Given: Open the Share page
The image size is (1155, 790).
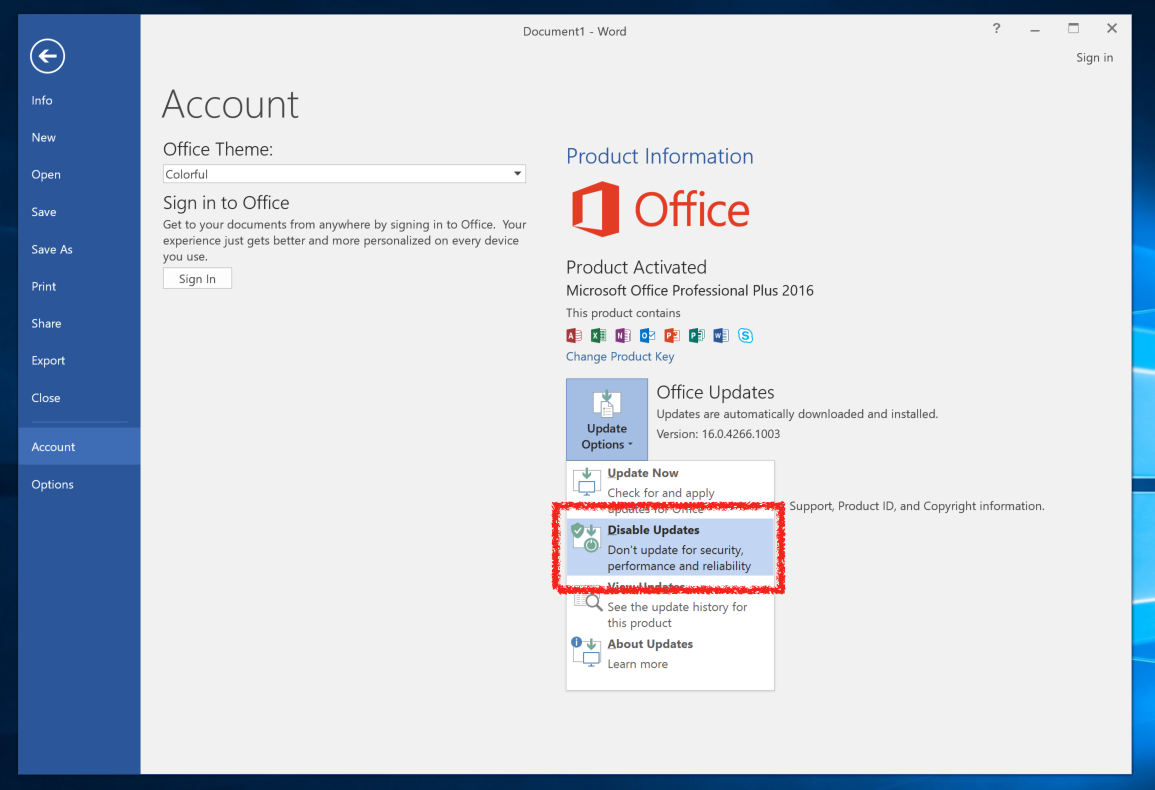Looking at the screenshot, I should click(46, 324).
